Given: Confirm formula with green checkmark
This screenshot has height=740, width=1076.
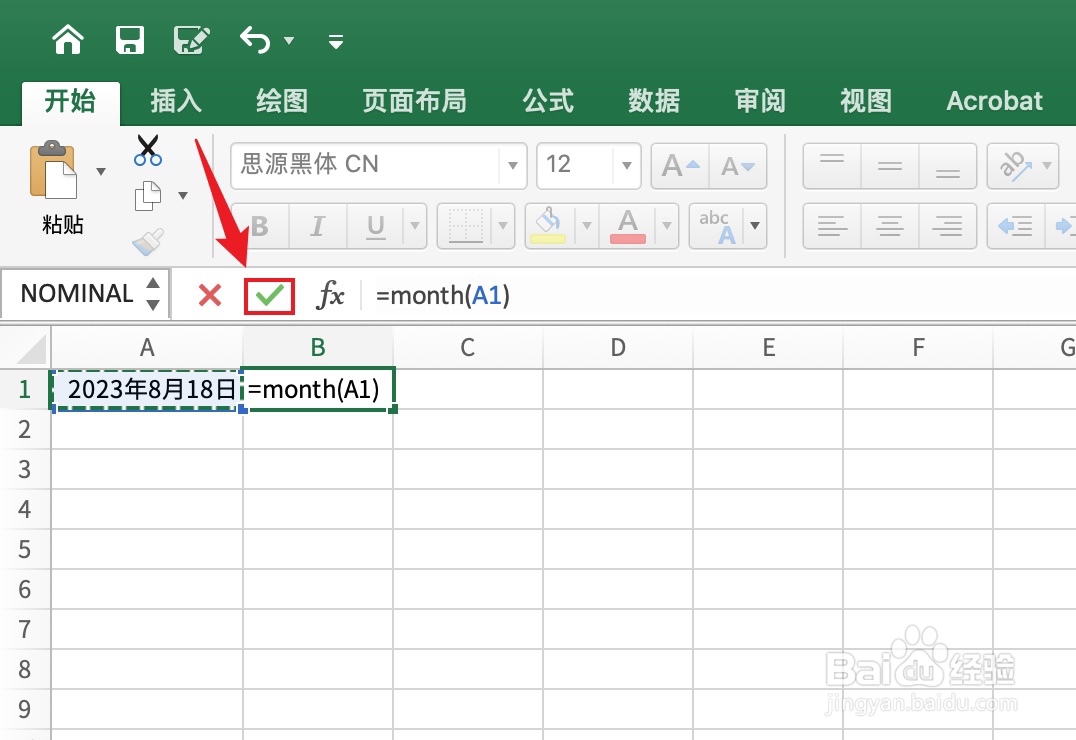Looking at the screenshot, I should tap(270, 296).
